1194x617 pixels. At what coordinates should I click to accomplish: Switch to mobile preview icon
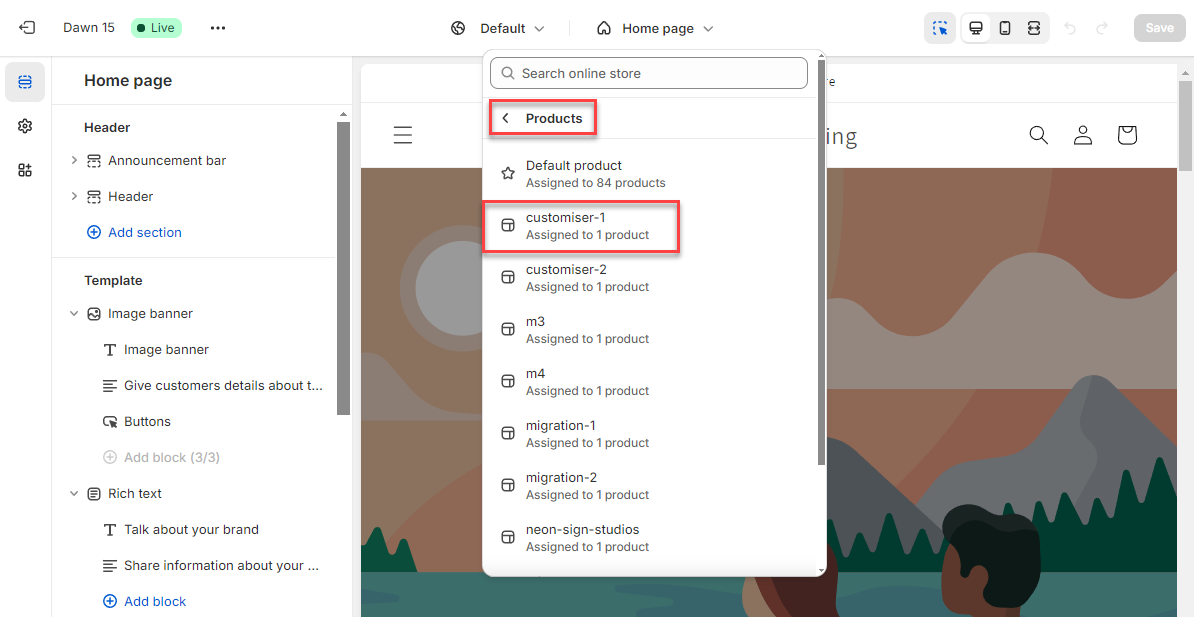point(1005,28)
